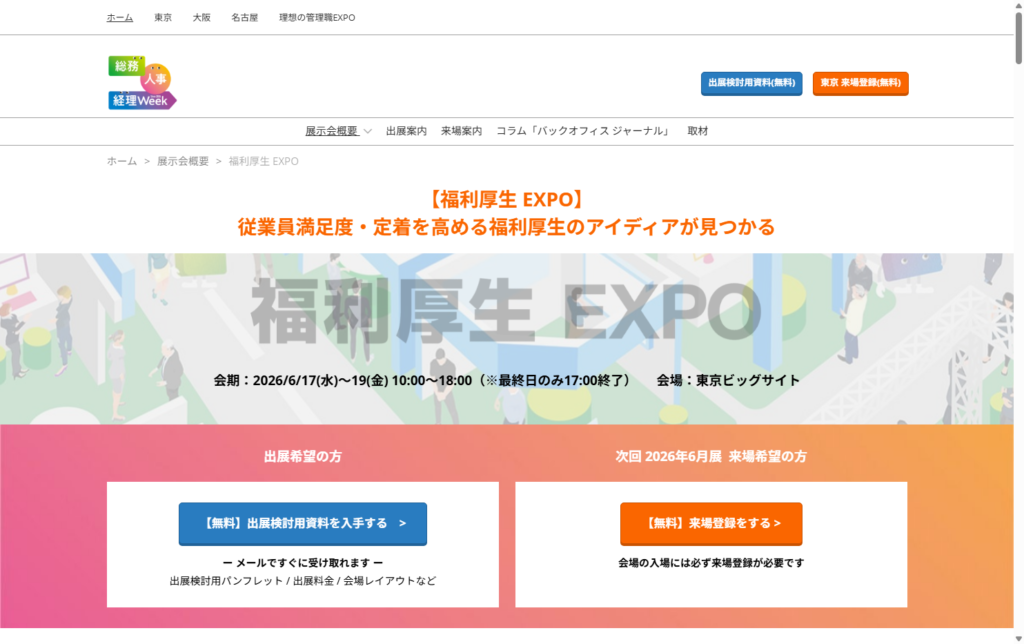Open the ホーム link in top navigation
This screenshot has width=1024, height=644.
119,17
